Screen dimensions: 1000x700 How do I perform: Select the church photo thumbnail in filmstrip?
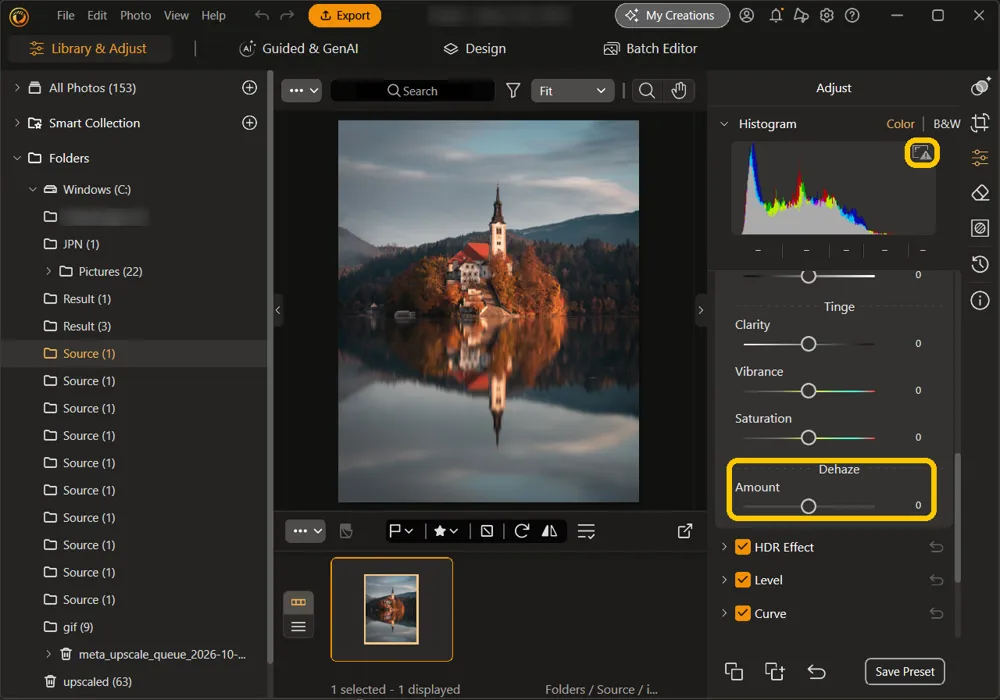392,609
